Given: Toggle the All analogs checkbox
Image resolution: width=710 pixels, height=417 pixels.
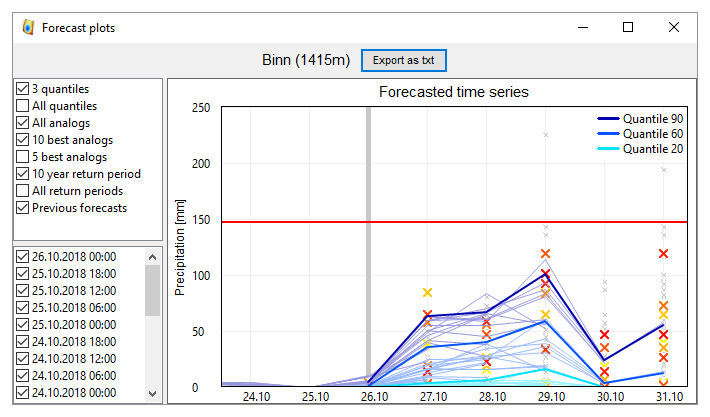Looking at the screenshot, I should (x=23, y=123).
